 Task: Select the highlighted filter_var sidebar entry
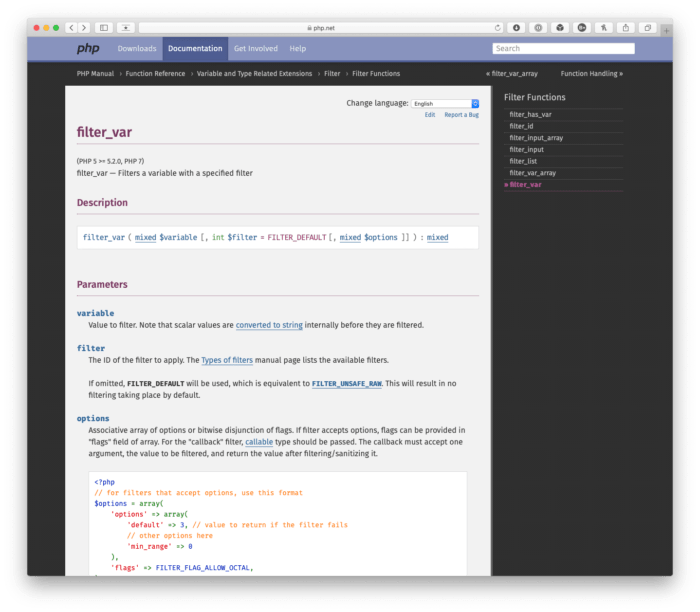coord(525,184)
